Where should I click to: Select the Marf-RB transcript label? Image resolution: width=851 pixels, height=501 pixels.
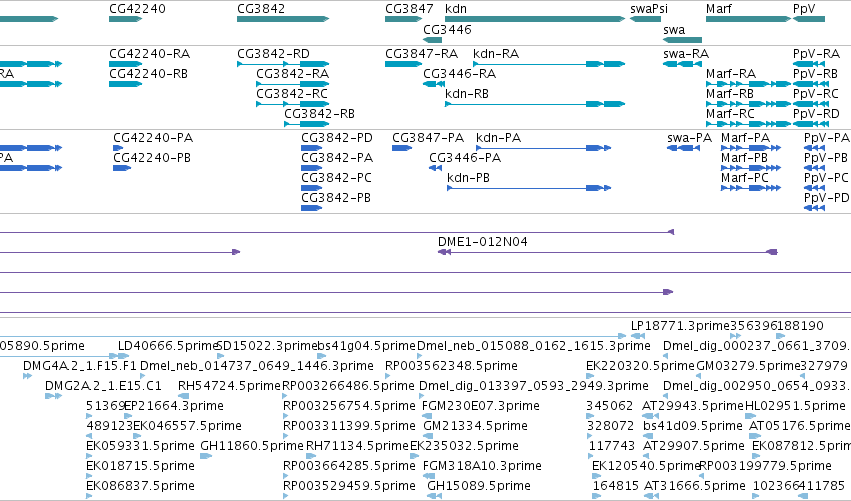730,93
